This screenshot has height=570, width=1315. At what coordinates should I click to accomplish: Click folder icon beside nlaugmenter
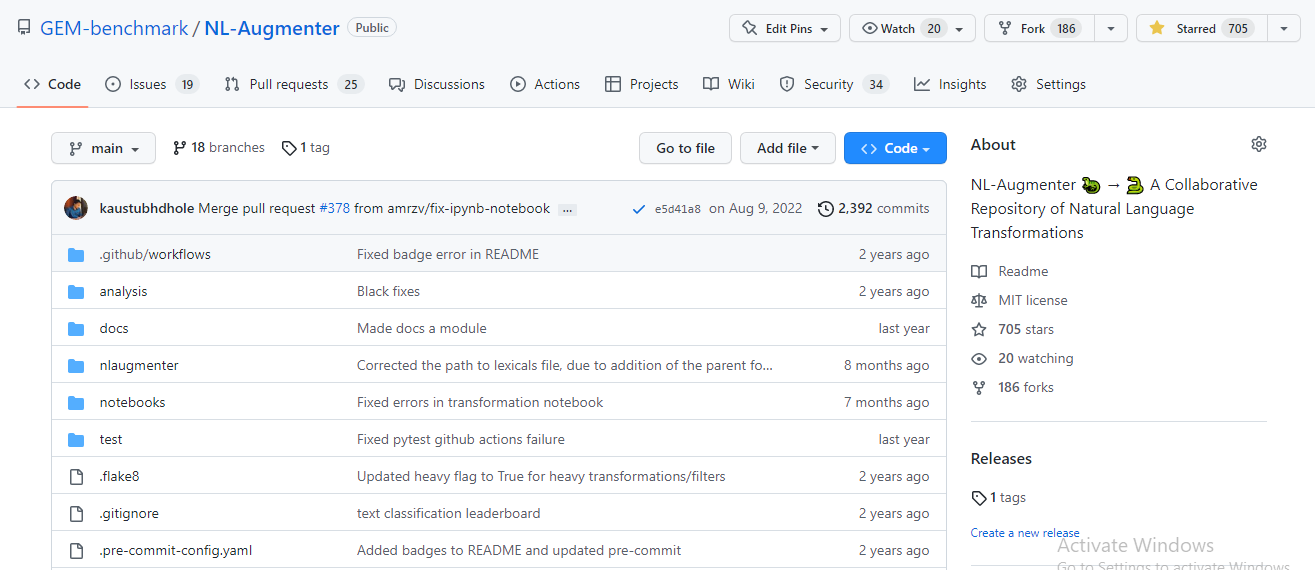click(76, 365)
